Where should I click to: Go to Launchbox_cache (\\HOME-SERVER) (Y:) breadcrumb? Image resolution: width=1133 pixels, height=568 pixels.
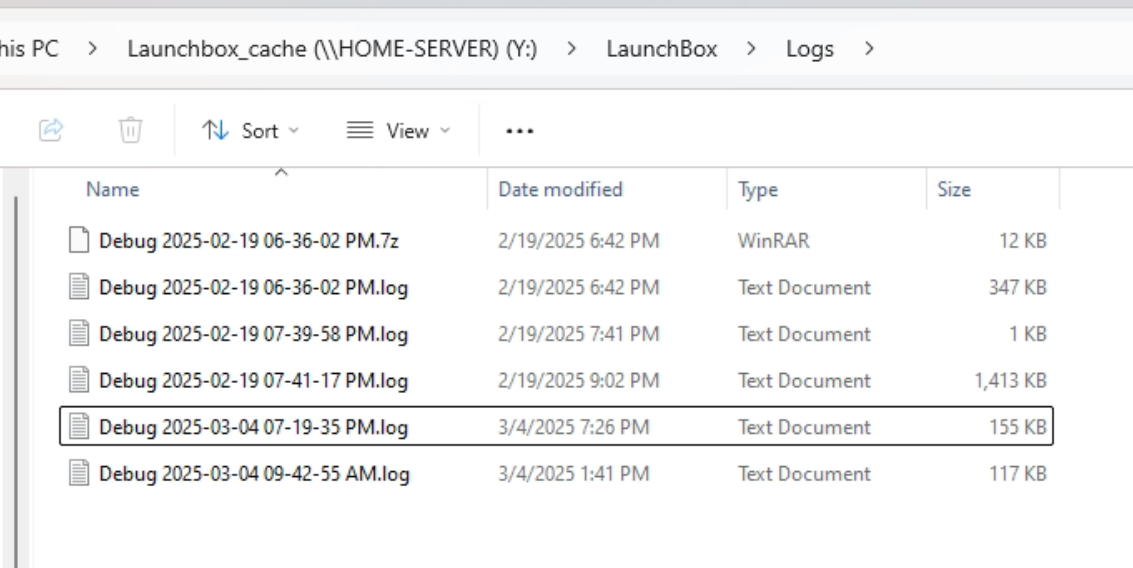click(332, 48)
